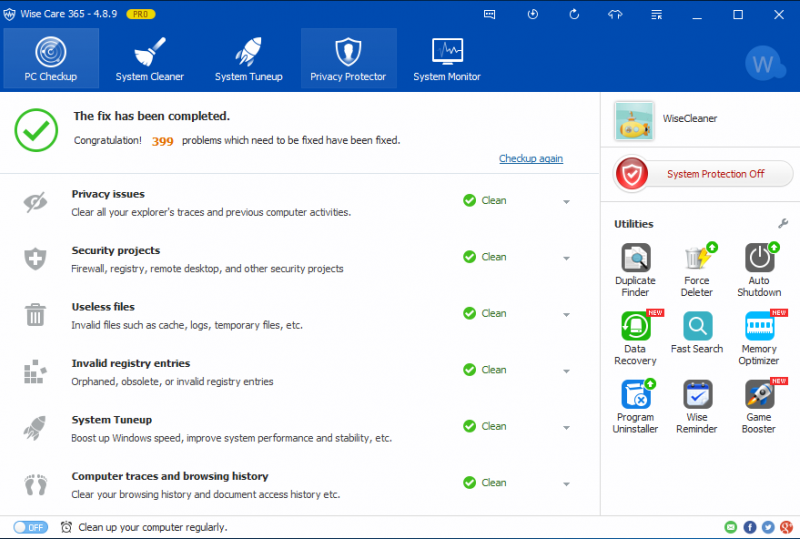Open the Wise Reminder utility
Screen dimensions: 800x539
tap(697, 407)
